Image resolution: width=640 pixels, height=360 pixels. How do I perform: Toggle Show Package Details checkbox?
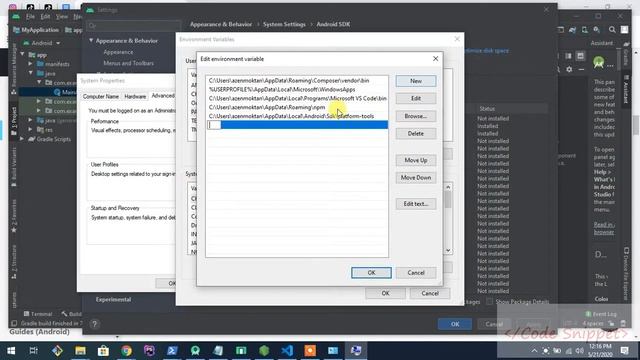pos(489,302)
